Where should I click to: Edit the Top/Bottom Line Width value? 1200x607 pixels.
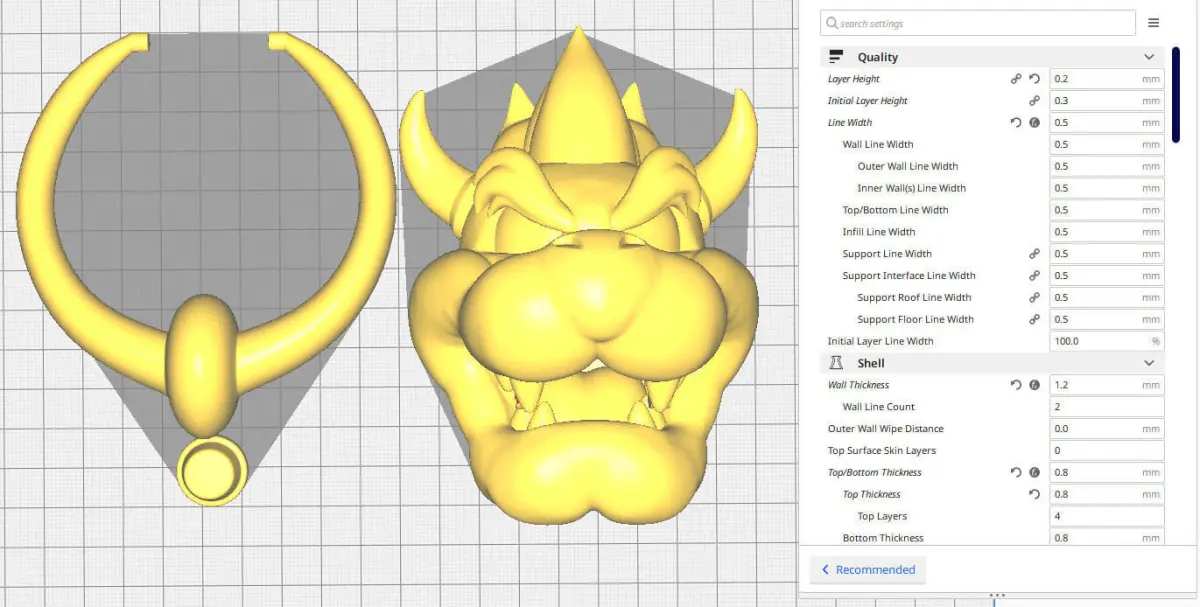pyautogui.click(x=1107, y=210)
